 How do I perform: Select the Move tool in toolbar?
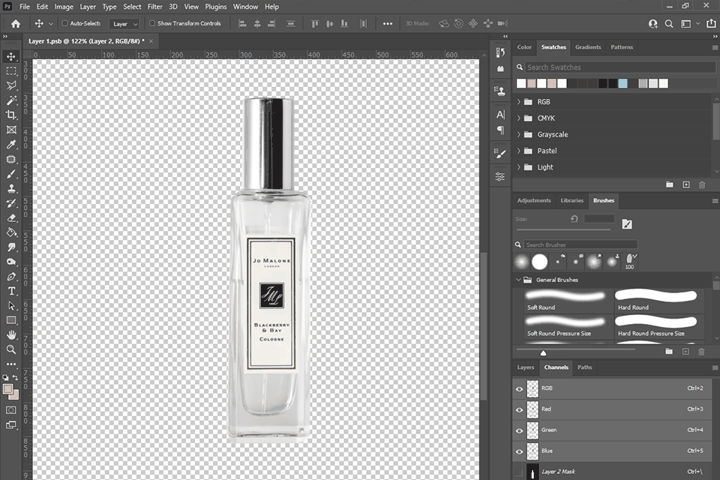(x=11, y=56)
